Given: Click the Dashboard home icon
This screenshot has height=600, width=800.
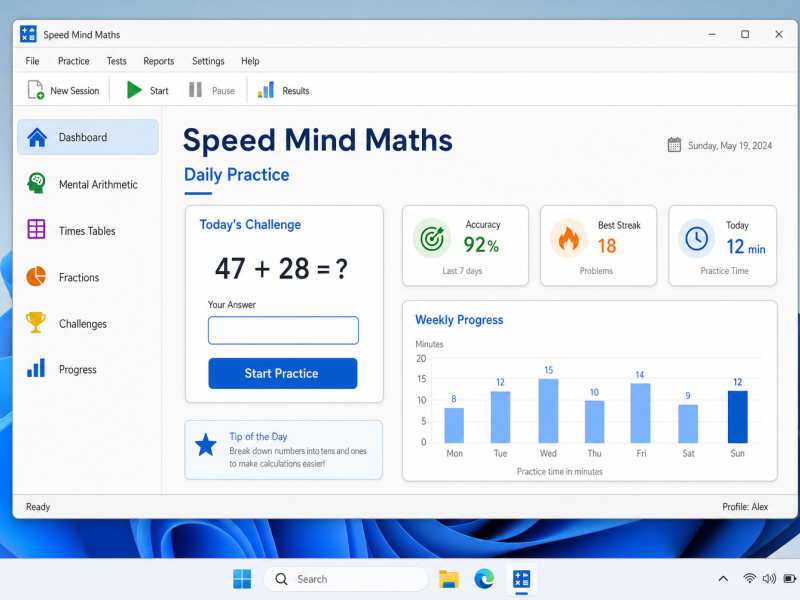Looking at the screenshot, I should (x=37, y=137).
